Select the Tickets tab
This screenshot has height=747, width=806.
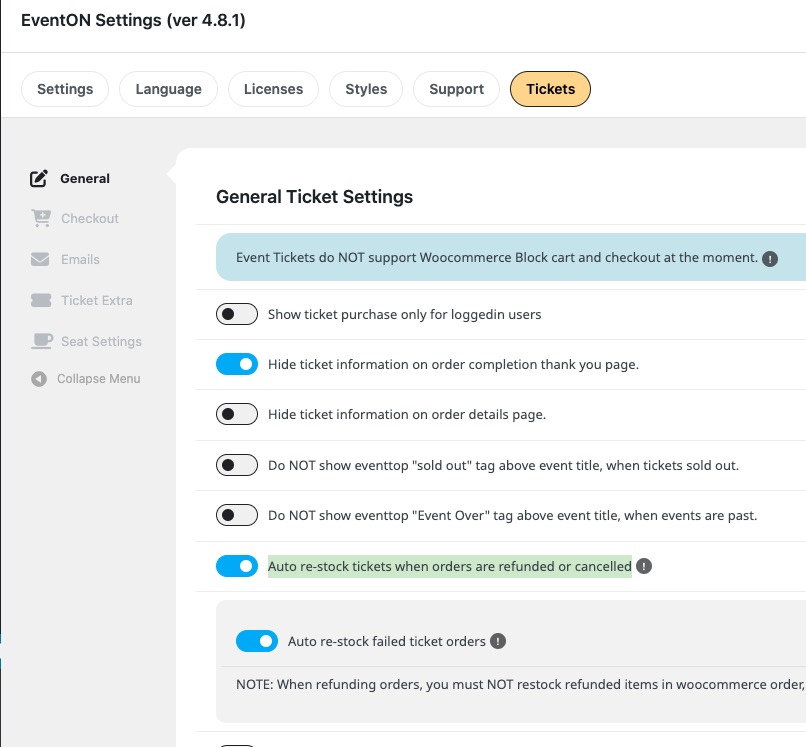click(x=550, y=89)
